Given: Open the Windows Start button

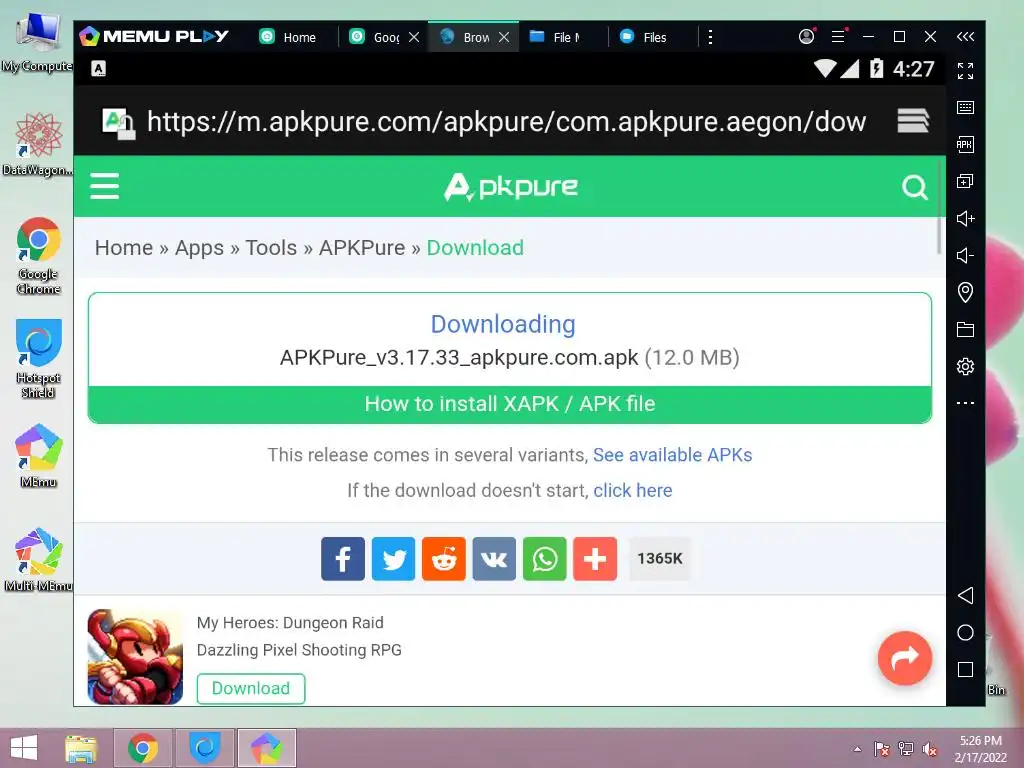Looking at the screenshot, I should [x=24, y=748].
